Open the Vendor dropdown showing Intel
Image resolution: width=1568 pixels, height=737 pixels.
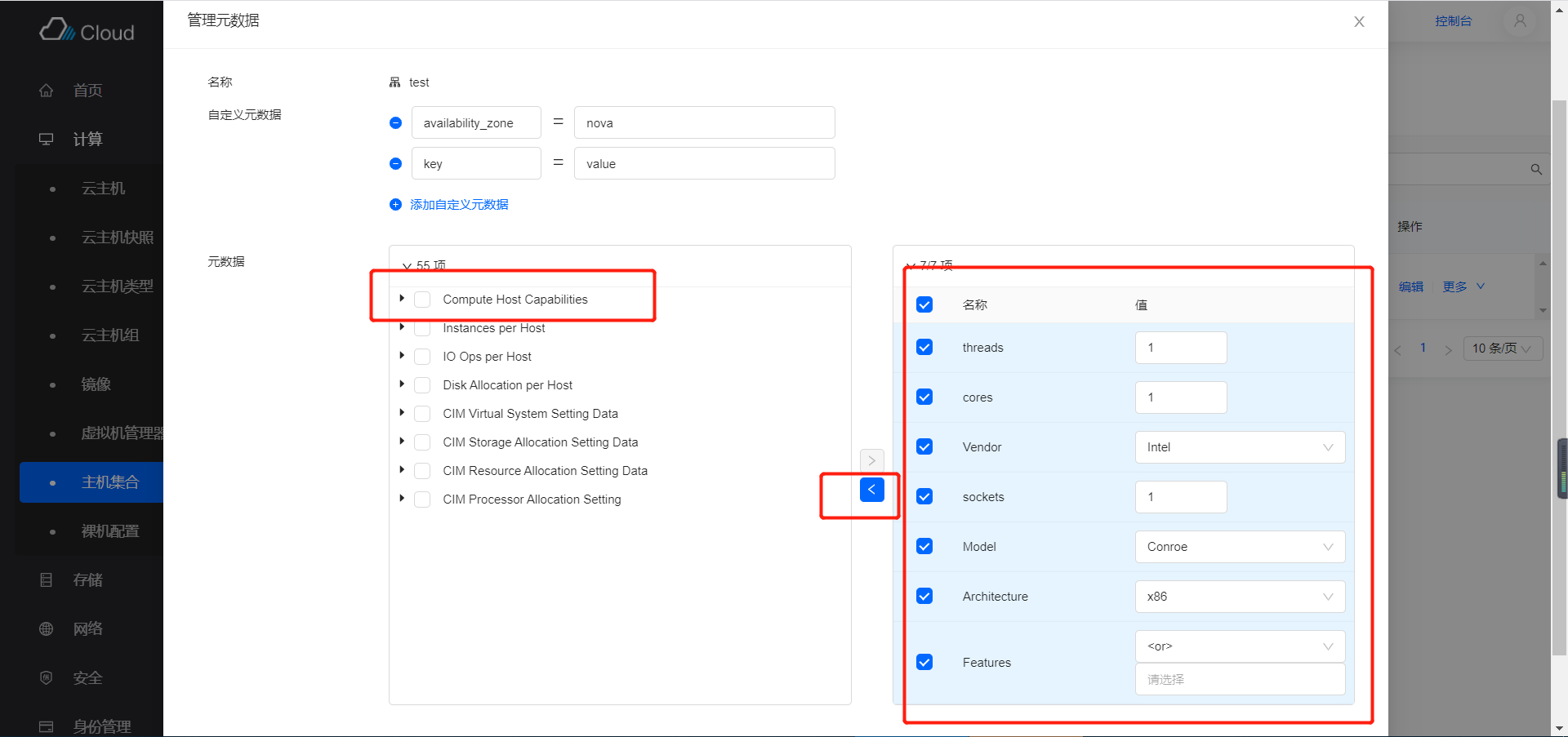click(x=1239, y=447)
